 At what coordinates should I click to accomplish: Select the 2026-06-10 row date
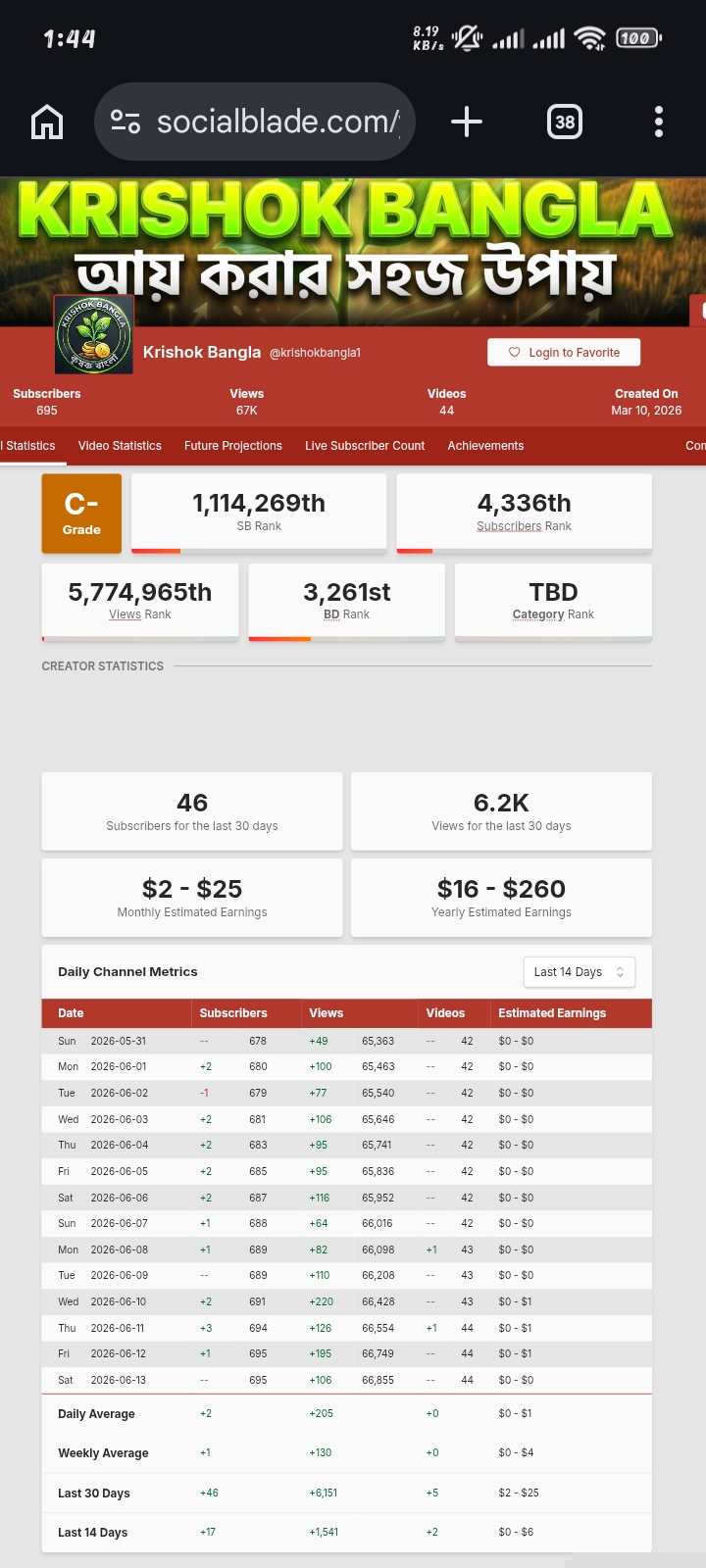pos(119,1301)
